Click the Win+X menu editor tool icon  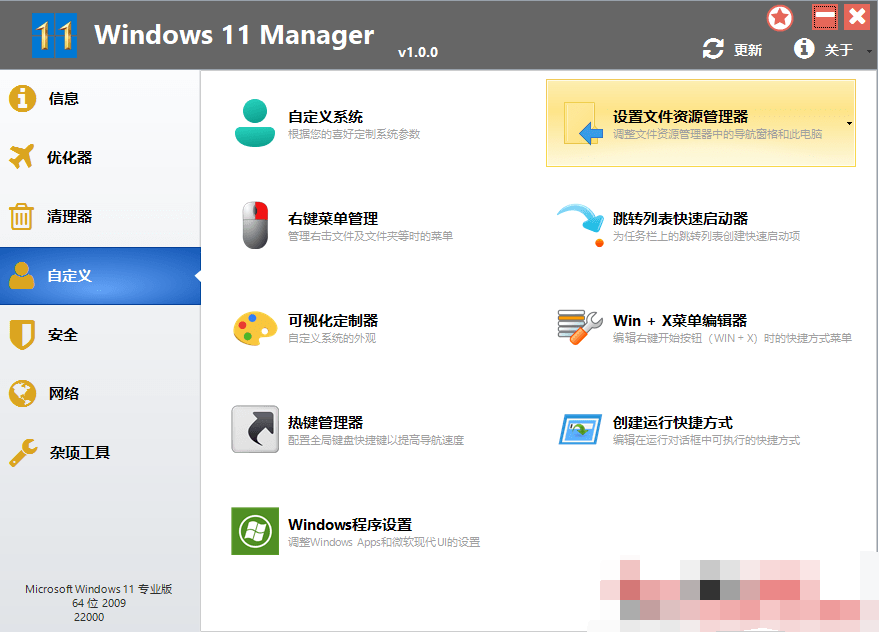[580, 327]
